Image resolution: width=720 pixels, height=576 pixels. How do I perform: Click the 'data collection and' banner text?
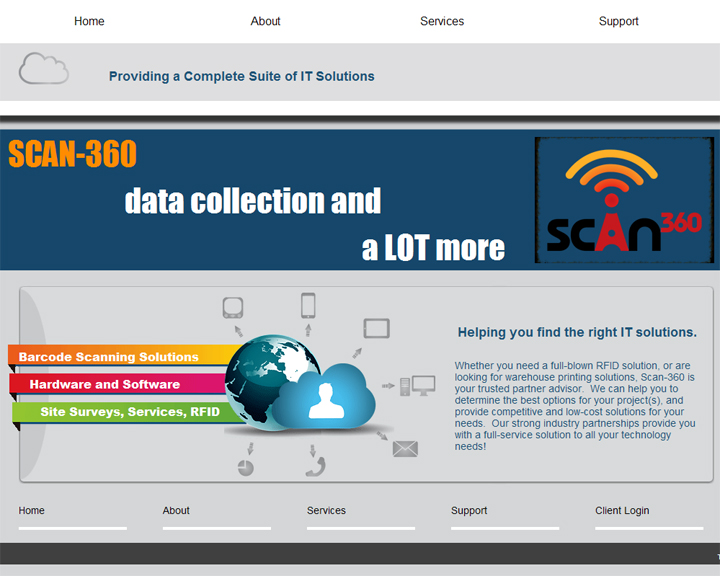tap(253, 201)
